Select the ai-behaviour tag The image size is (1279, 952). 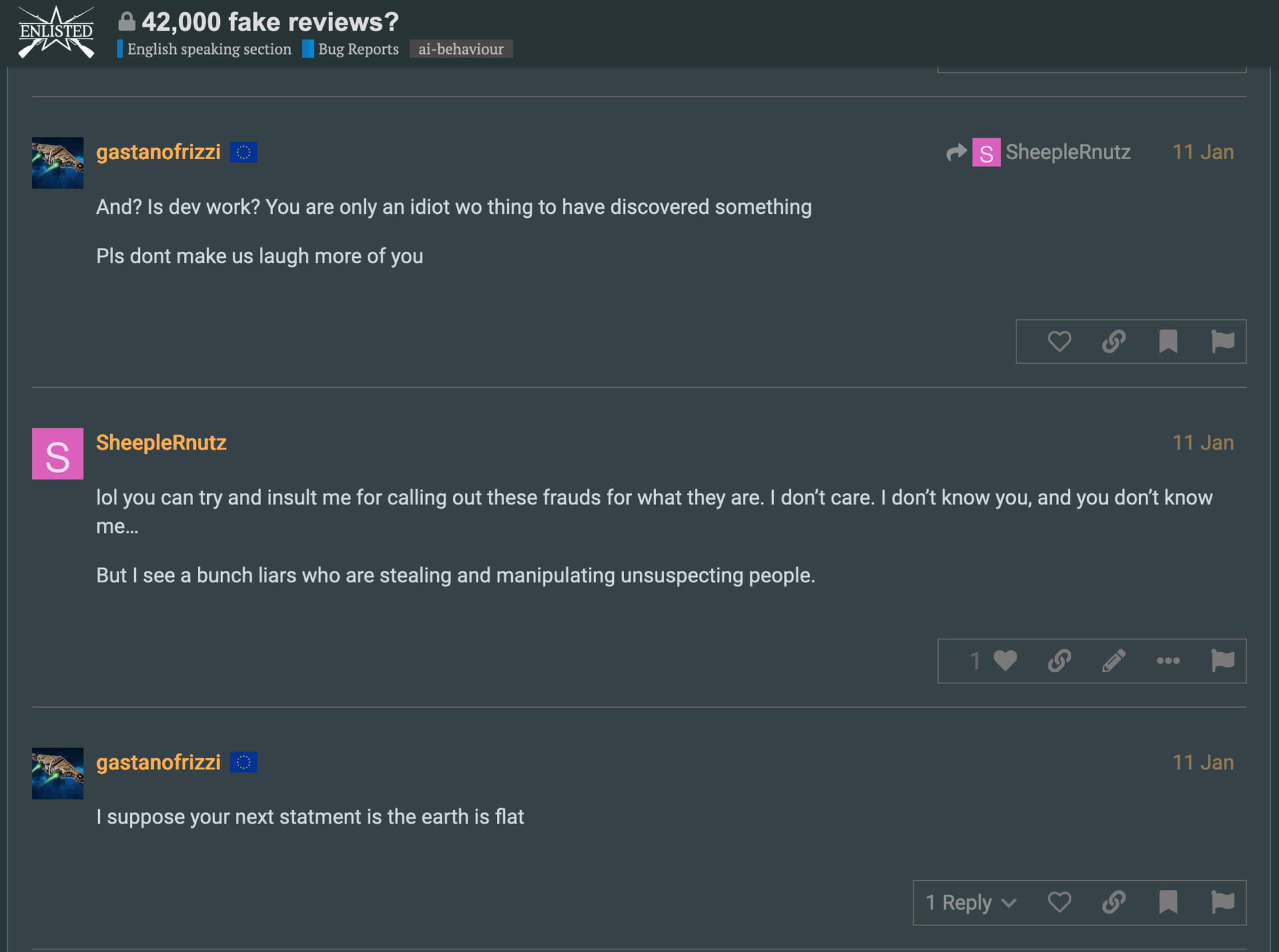(x=460, y=49)
